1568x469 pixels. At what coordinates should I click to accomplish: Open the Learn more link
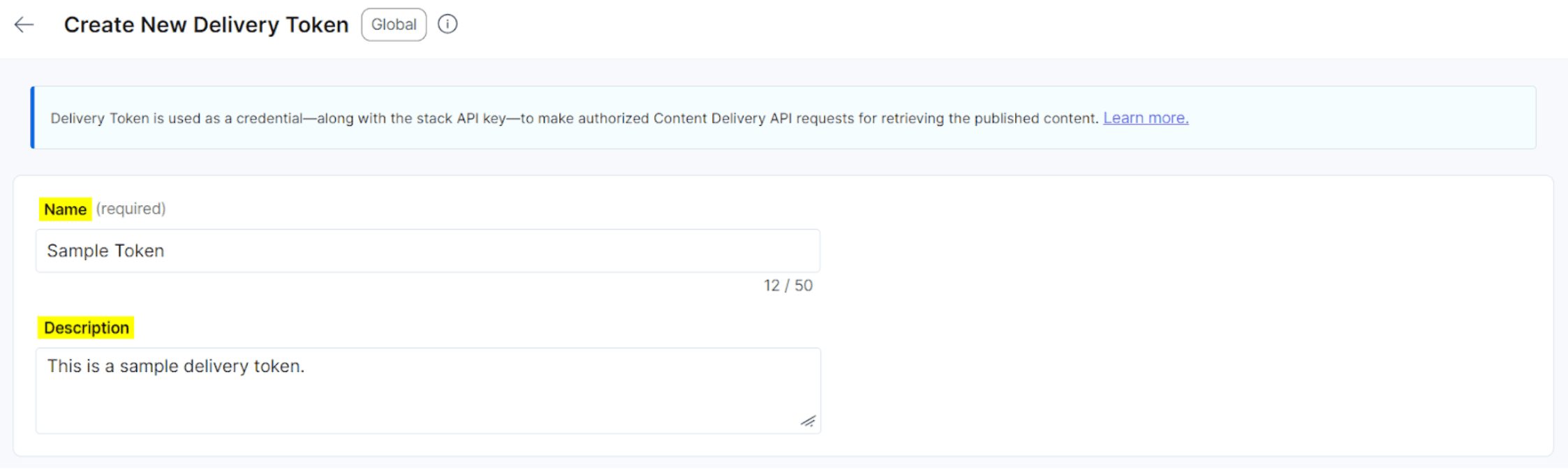[1146, 118]
